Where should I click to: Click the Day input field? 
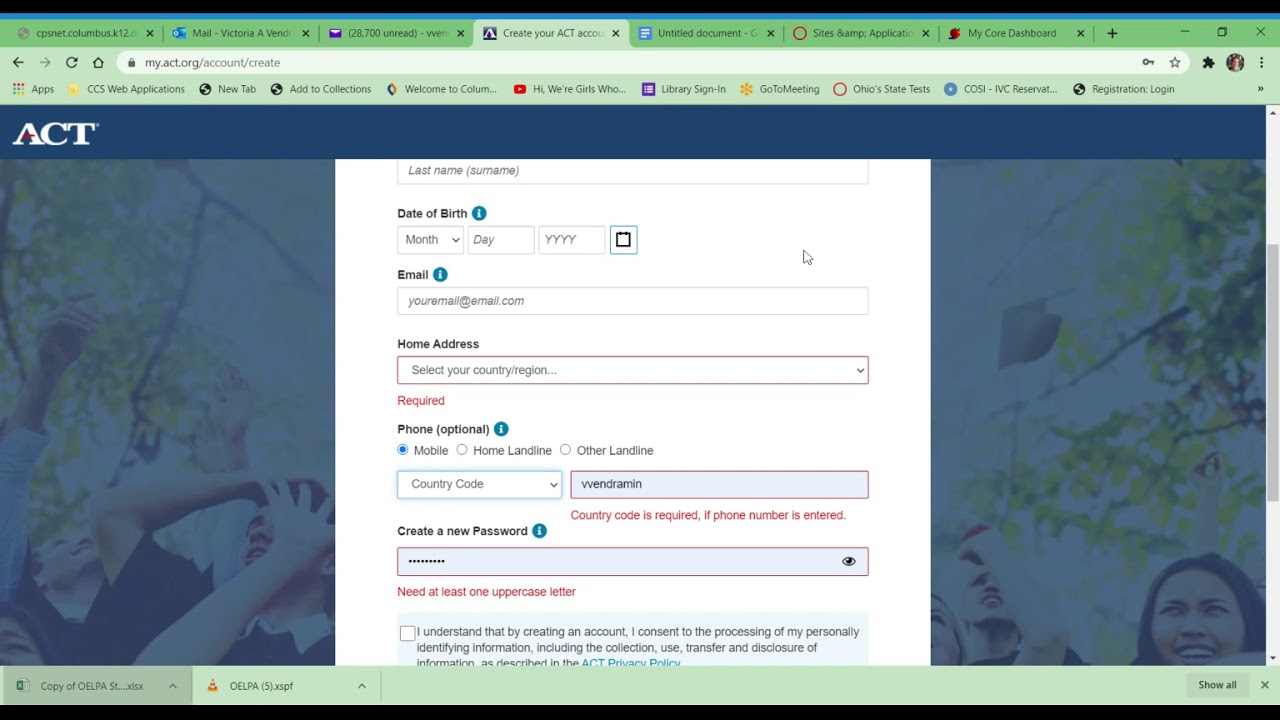tap(501, 240)
